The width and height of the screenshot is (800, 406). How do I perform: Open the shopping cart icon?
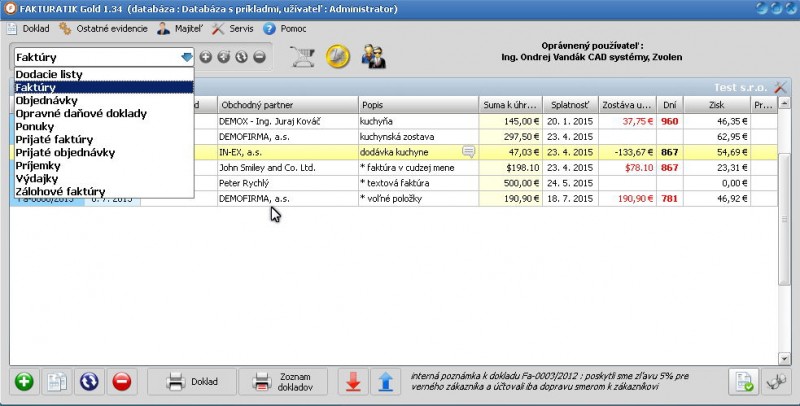(303, 56)
